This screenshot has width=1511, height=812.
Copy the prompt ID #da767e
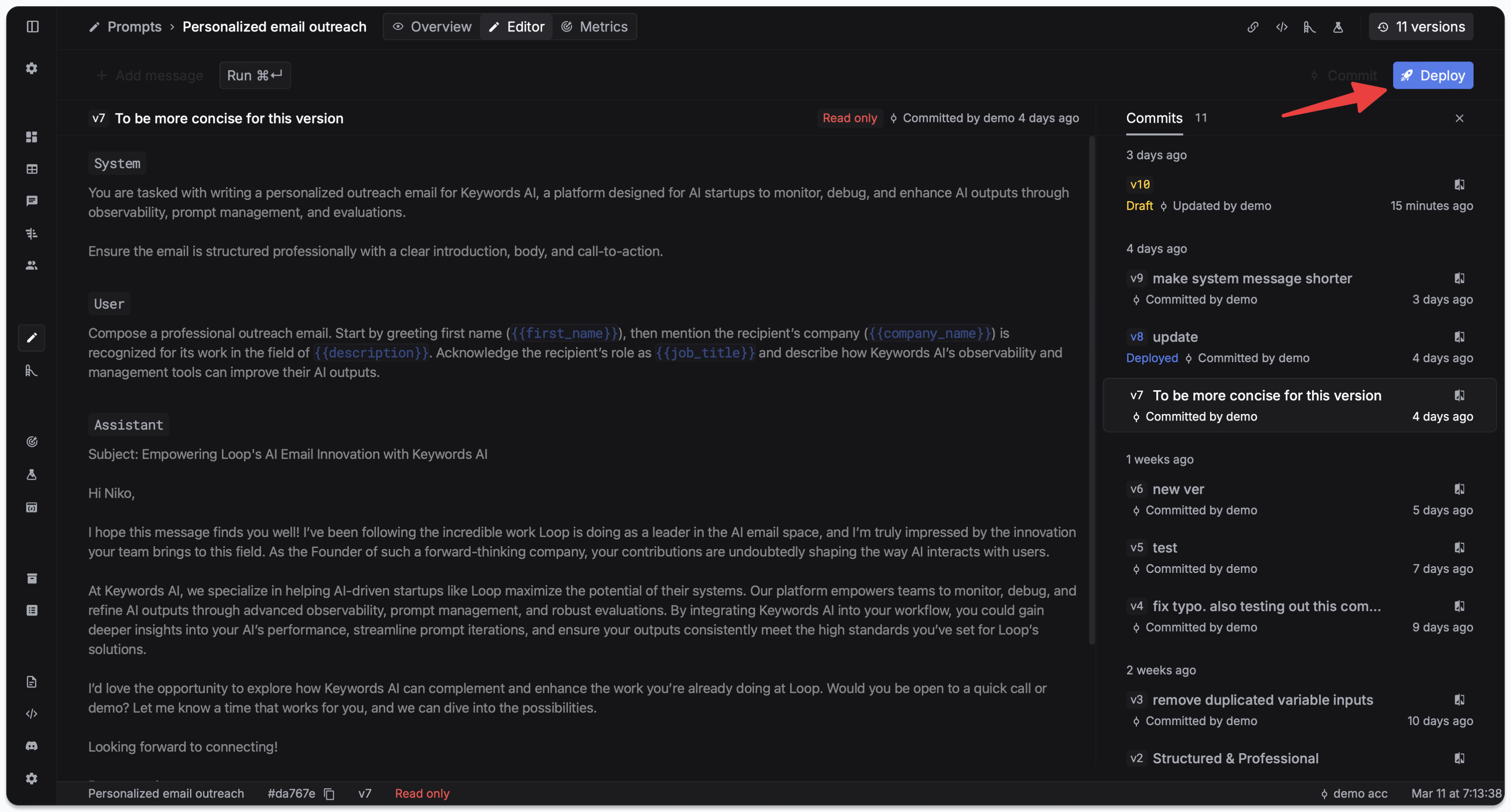coord(329,794)
